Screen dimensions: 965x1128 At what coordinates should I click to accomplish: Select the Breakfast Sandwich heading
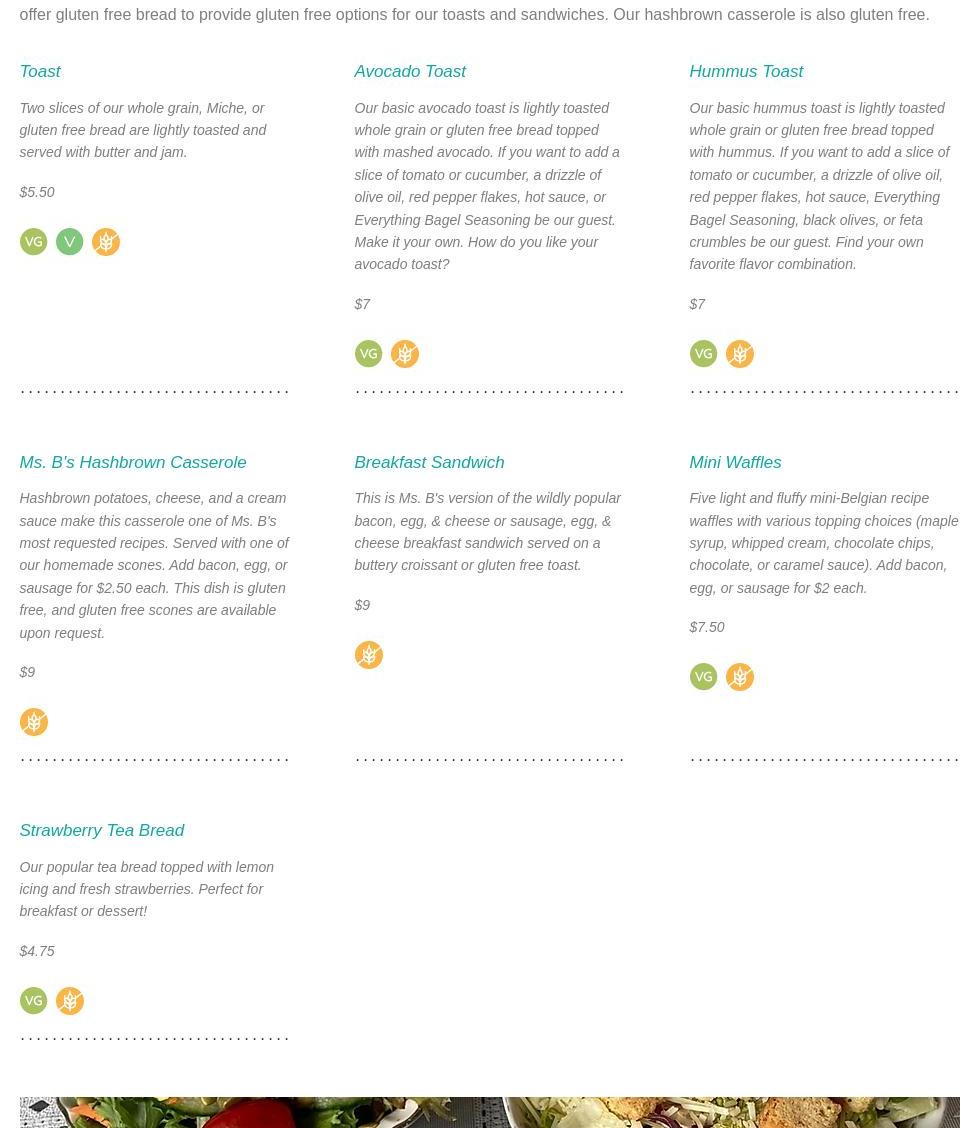click(x=428, y=463)
